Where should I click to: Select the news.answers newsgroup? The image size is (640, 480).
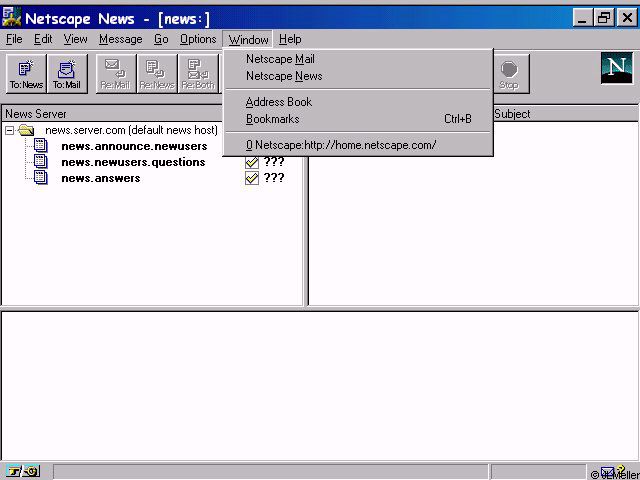click(100, 178)
